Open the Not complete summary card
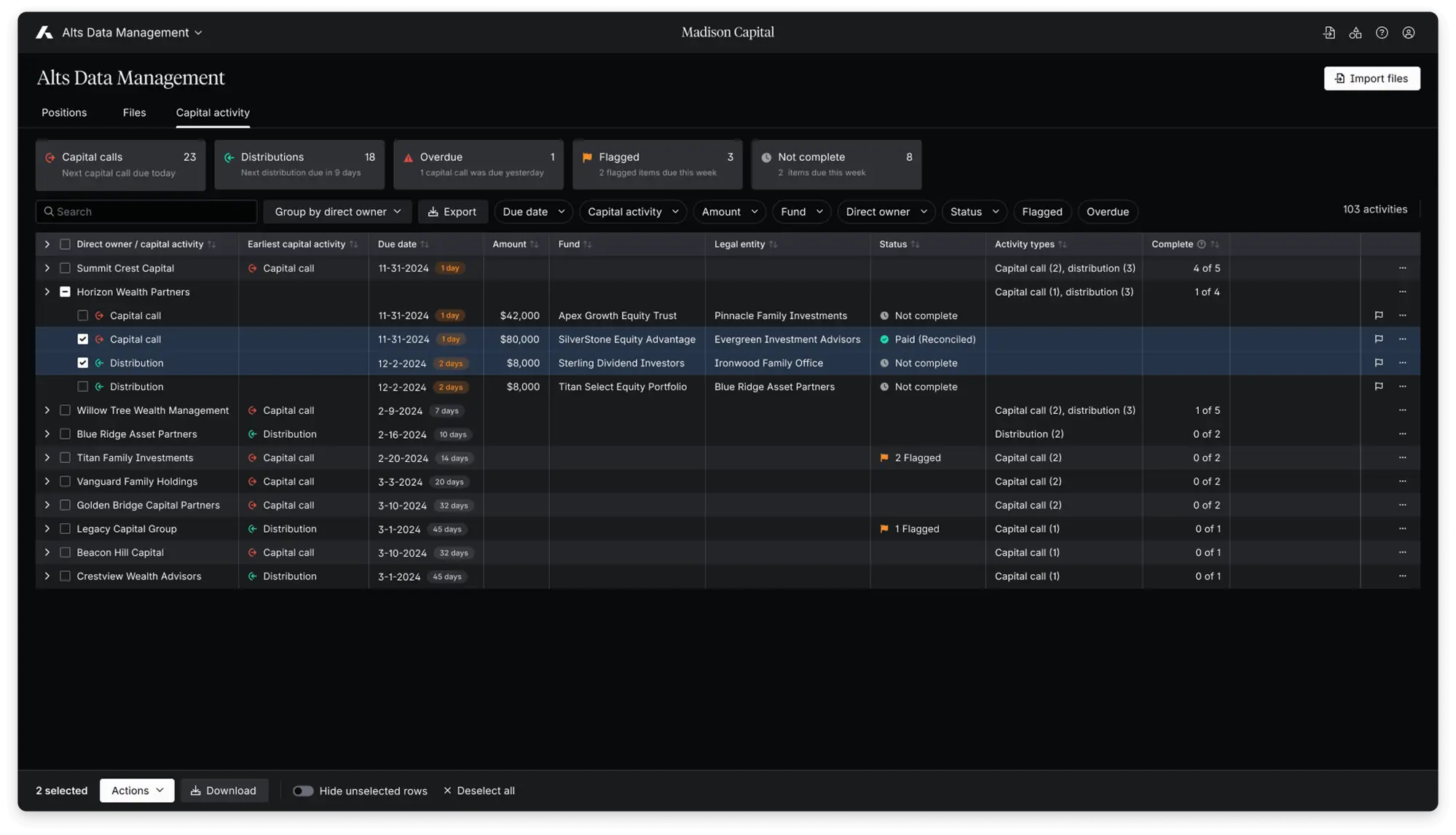This screenshot has width=1456, height=835. point(836,165)
